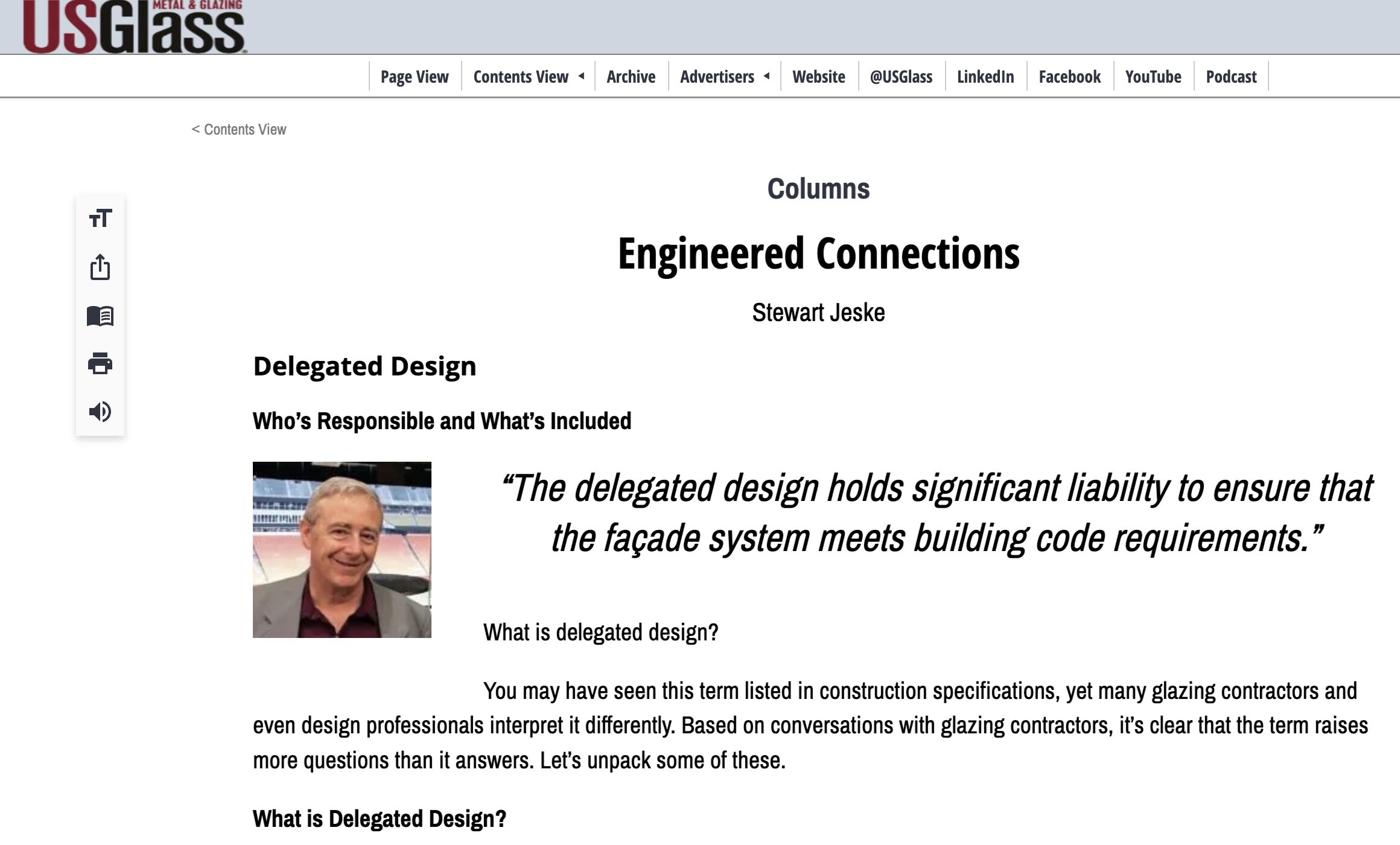The height and width of the screenshot is (845, 1400).
Task: Open the Facebook link
Action: [1069, 77]
